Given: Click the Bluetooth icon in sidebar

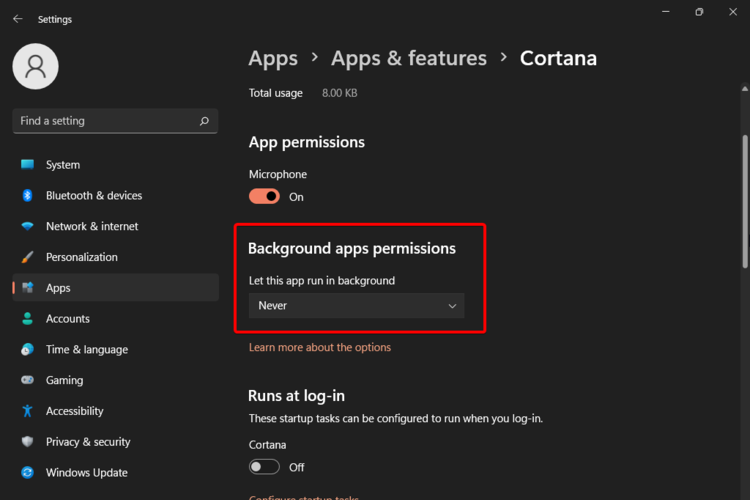Looking at the screenshot, I should 27,195.
